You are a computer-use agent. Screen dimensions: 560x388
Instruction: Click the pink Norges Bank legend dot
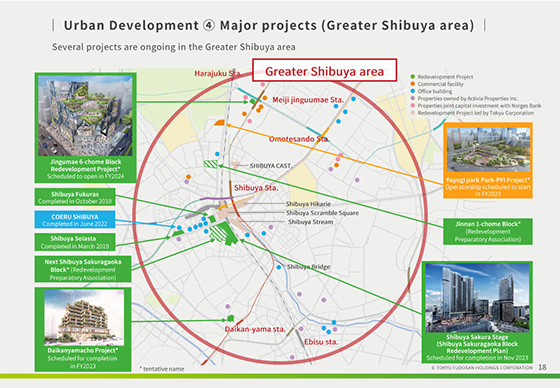(413, 105)
